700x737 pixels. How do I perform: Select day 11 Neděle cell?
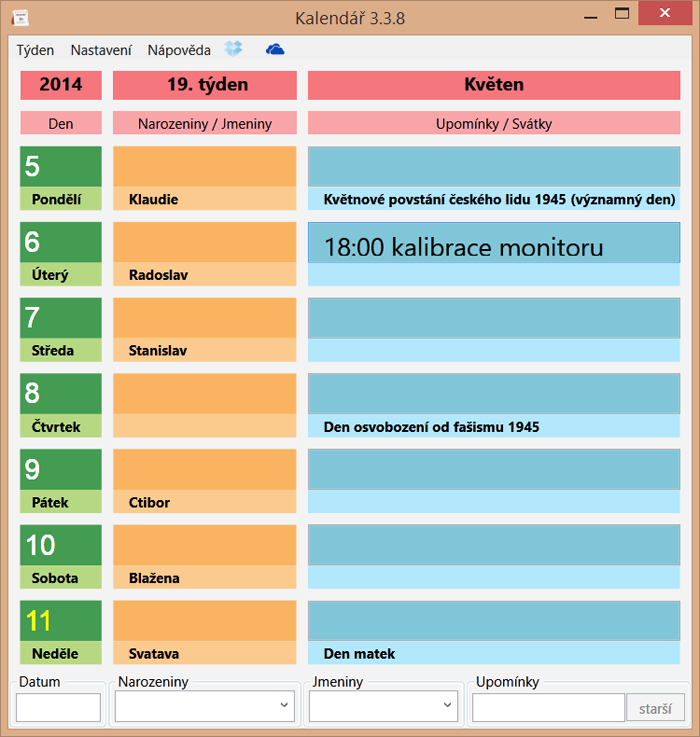coord(61,632)
